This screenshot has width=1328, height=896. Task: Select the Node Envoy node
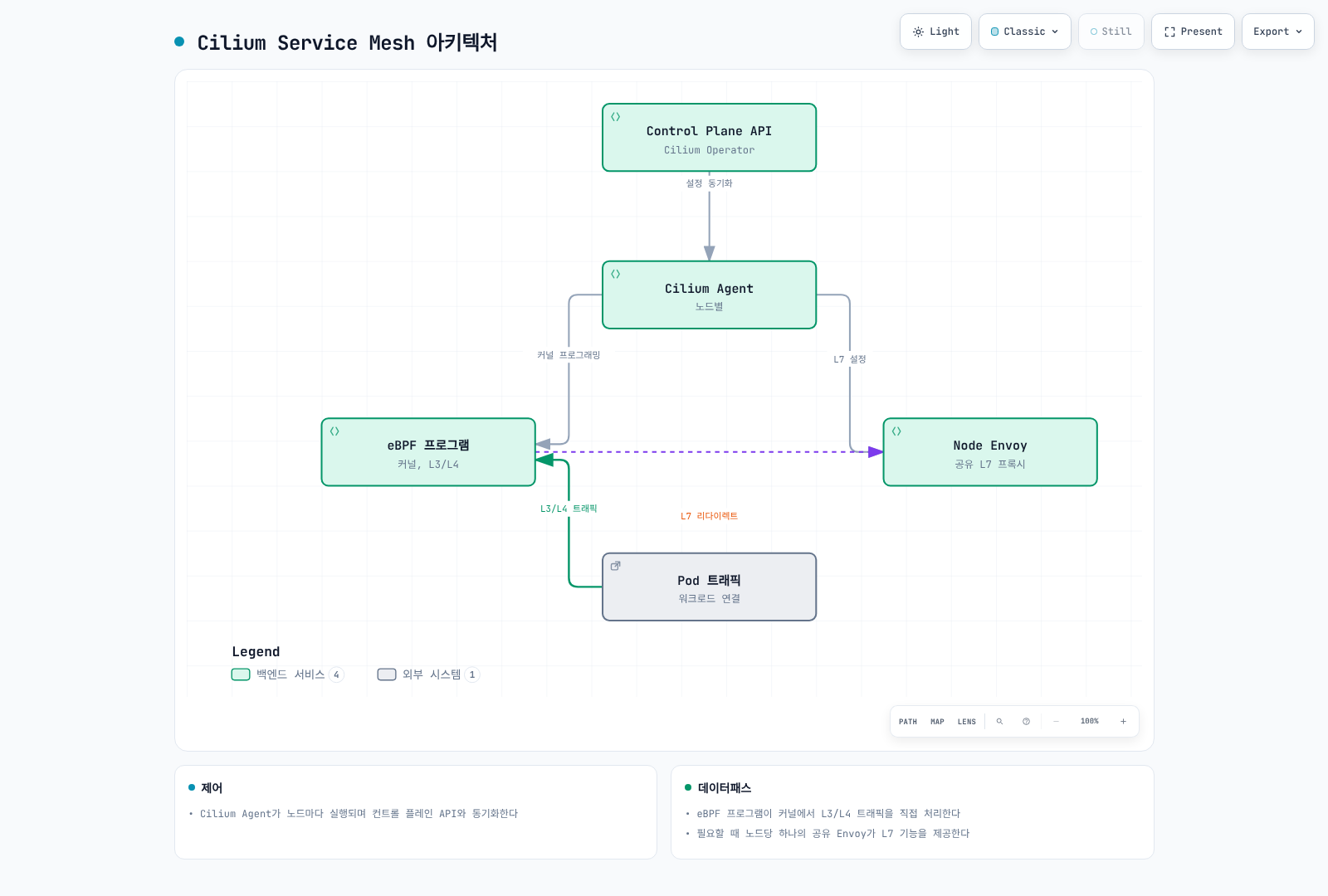click(990, 452)
